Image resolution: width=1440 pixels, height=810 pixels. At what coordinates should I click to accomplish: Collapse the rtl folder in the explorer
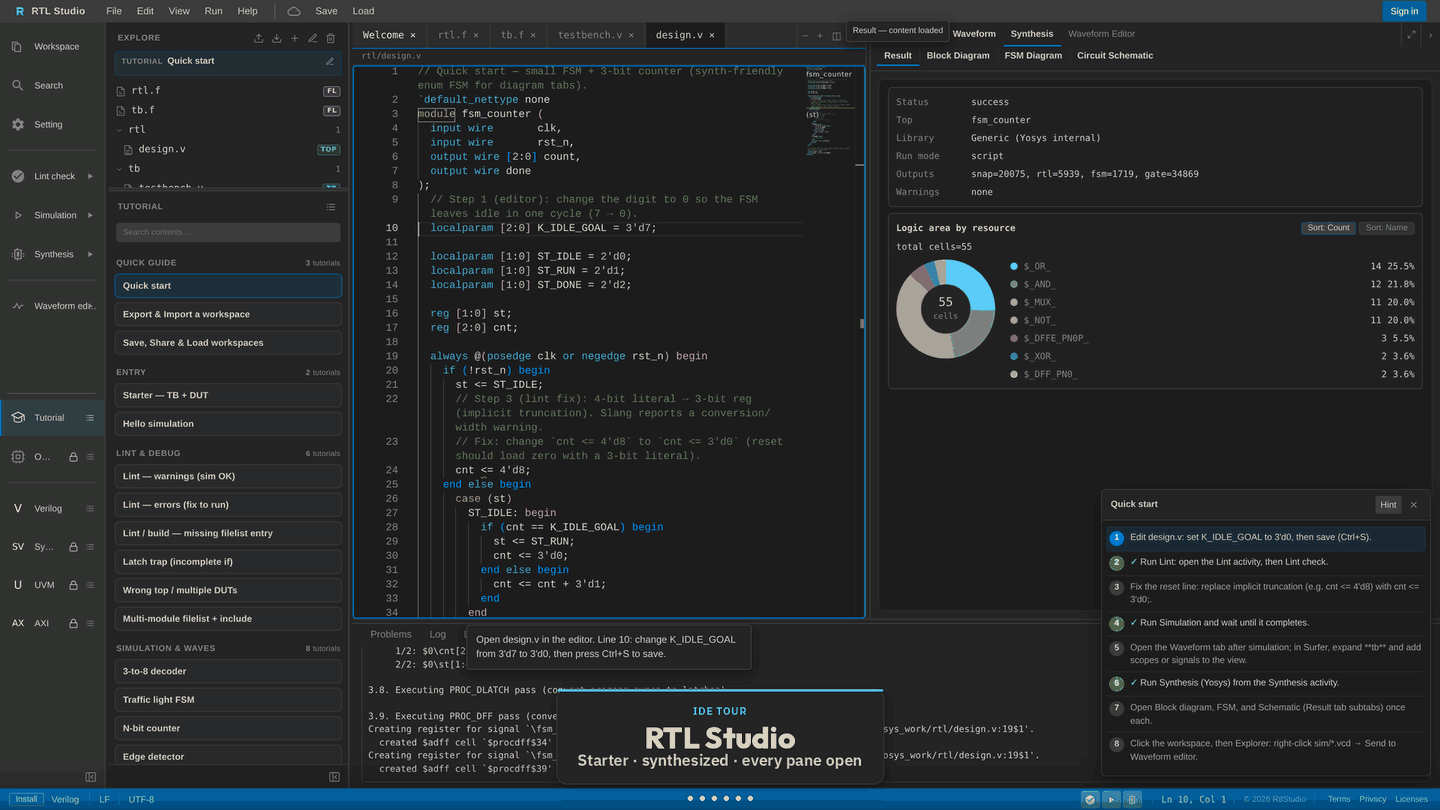pos(120,129)
